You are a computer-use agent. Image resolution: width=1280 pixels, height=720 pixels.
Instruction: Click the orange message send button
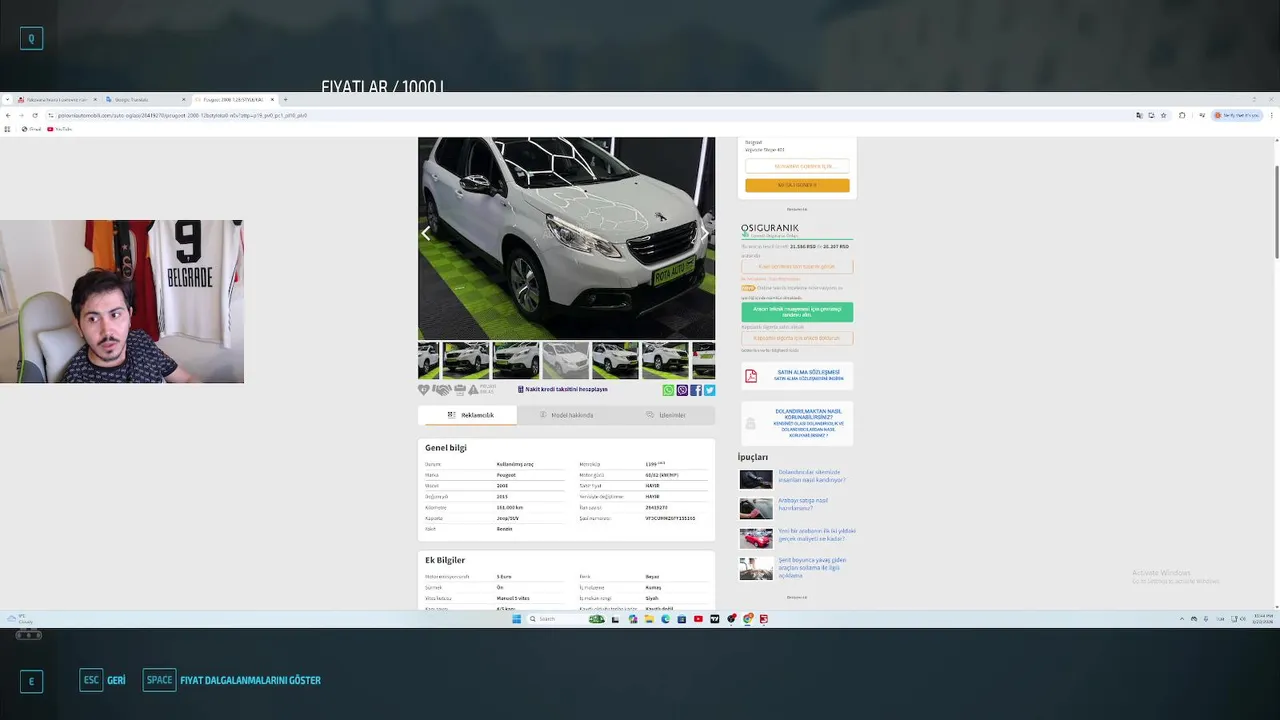click(x=797, y=185)
